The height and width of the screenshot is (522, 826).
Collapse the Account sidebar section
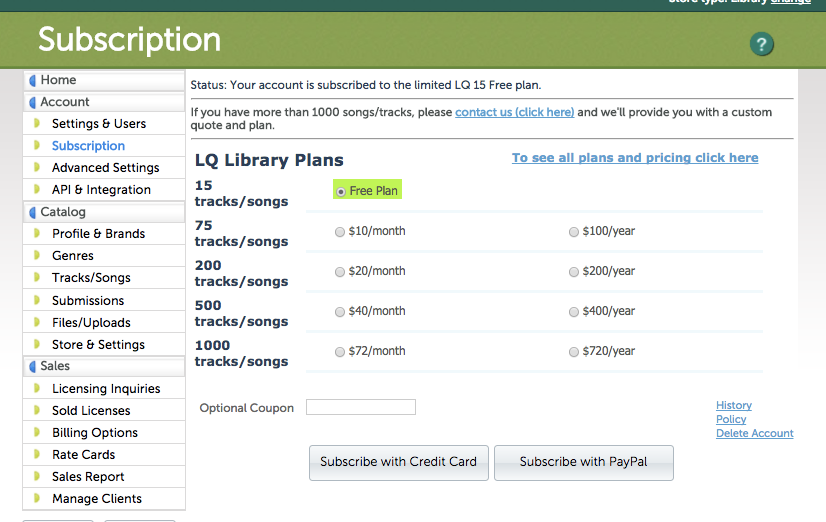point(65,102)
